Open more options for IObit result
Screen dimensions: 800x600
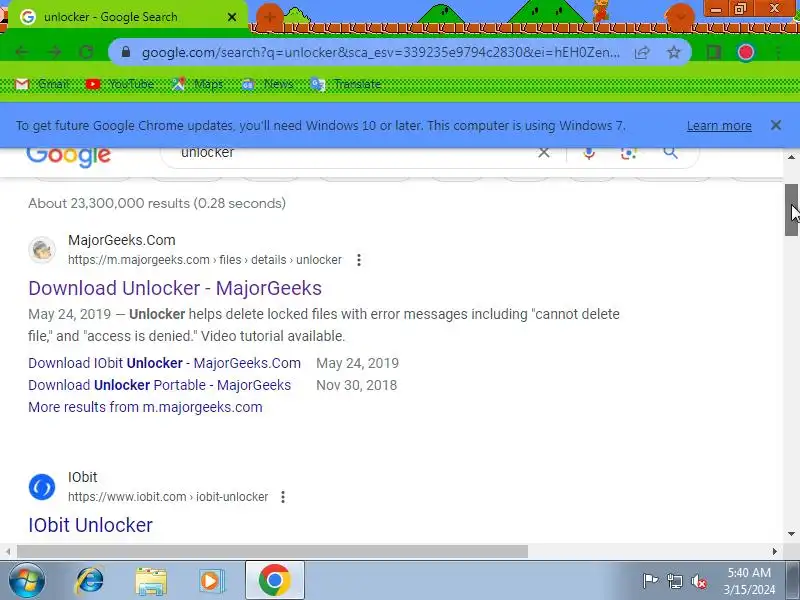283,497
